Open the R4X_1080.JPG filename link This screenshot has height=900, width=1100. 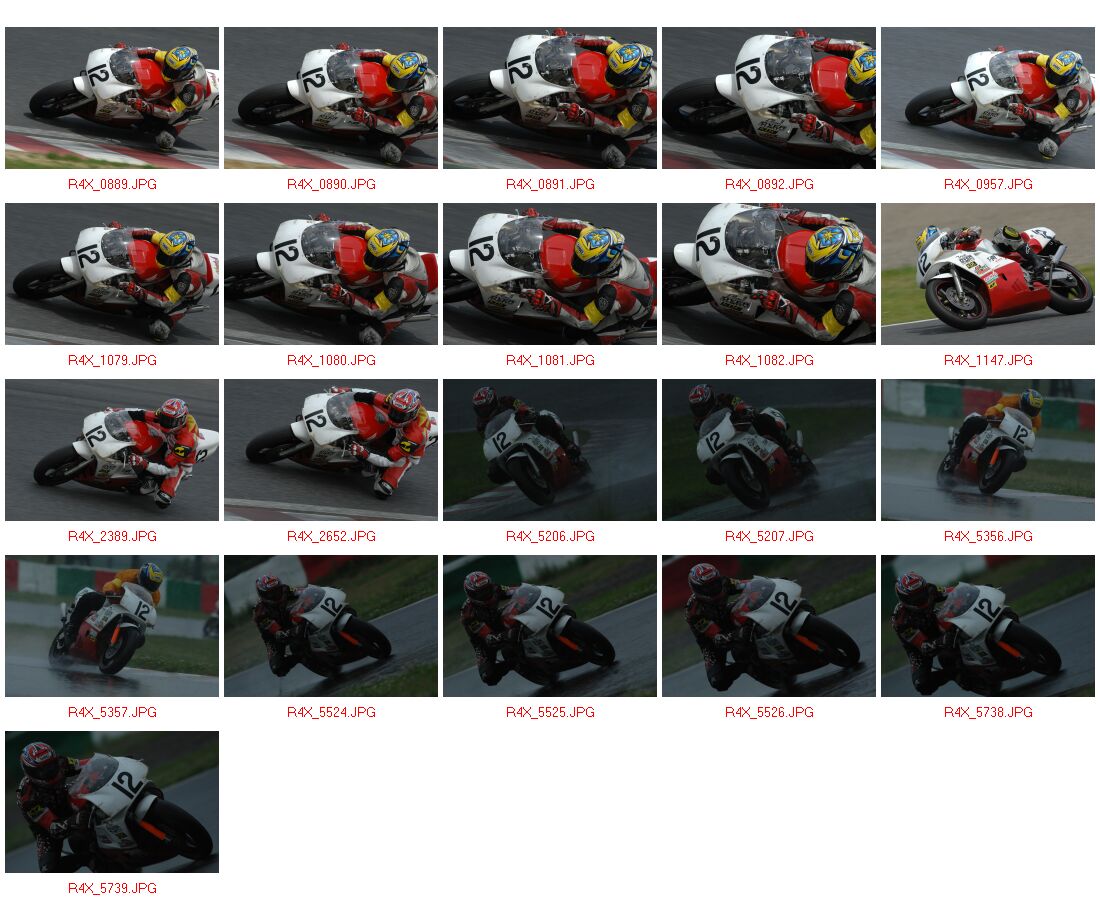coord(331,361)
